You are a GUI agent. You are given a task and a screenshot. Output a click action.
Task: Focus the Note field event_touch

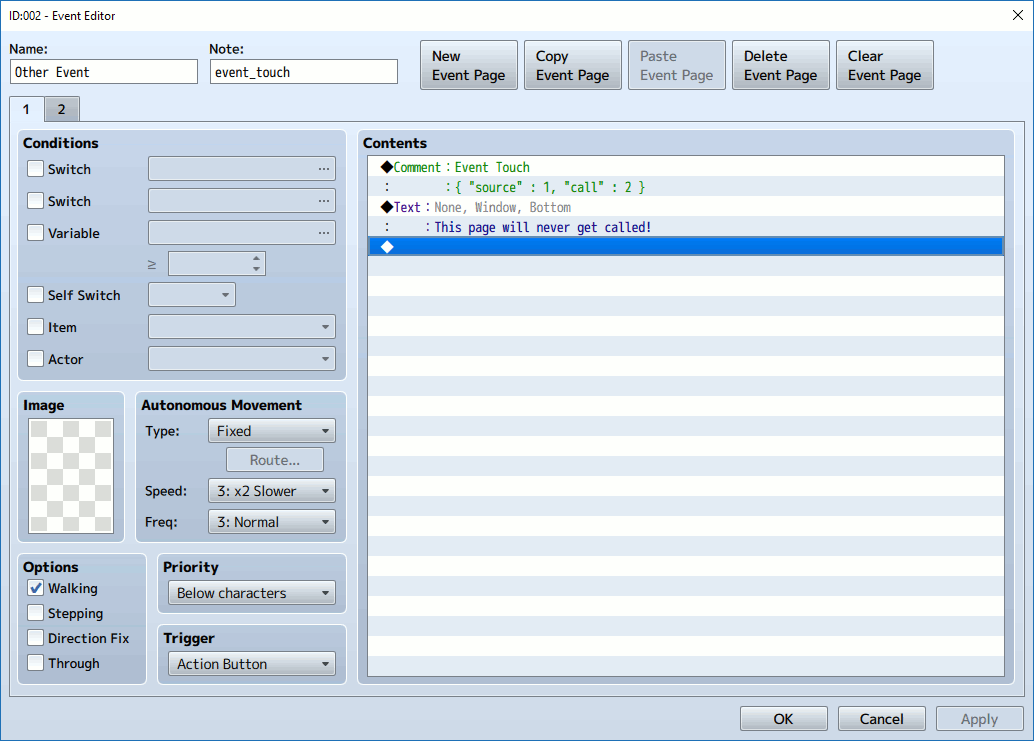pyautogui.click(x=304, y=72)
